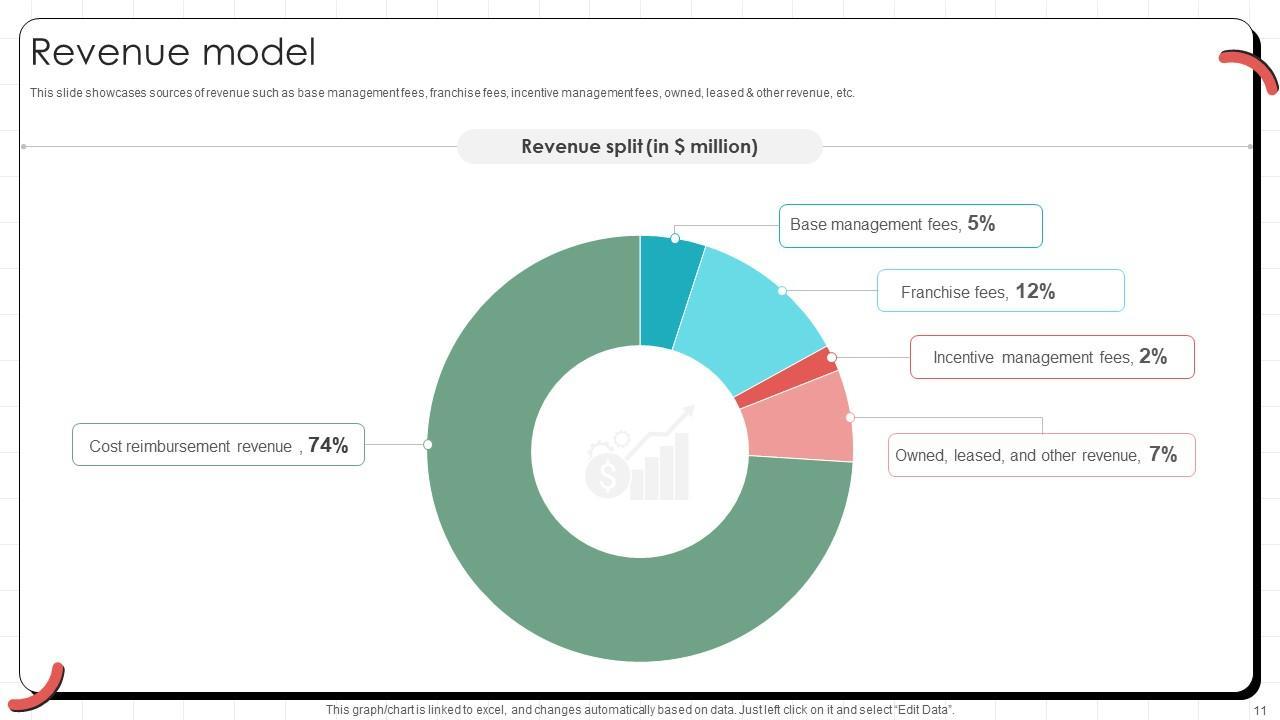Select the Cost reimbursement revenue 74% label
1280x720 pixels.
pyautogui.click(x=218, y=445)
